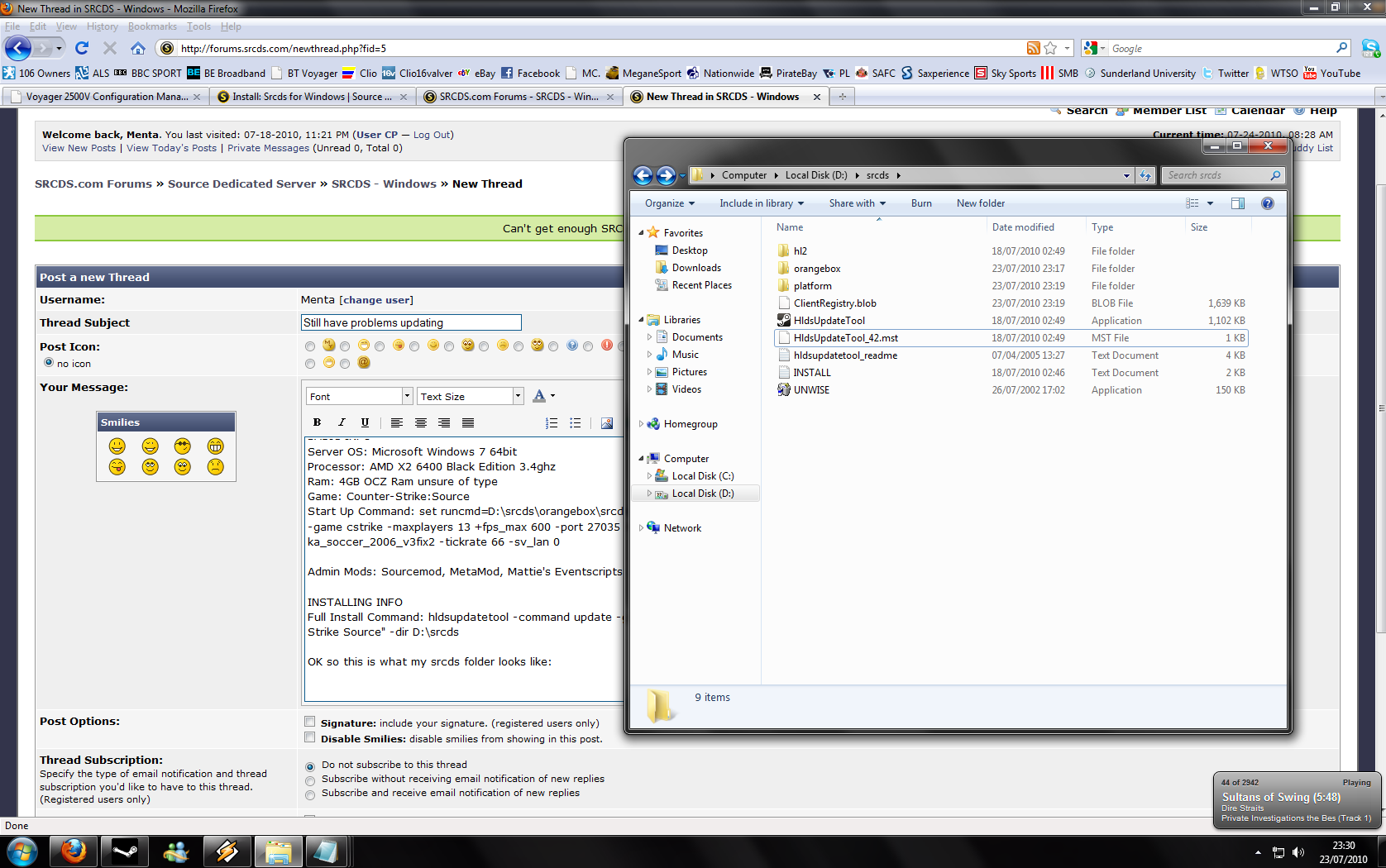Reload the page in Firefox

coord(81,49)
